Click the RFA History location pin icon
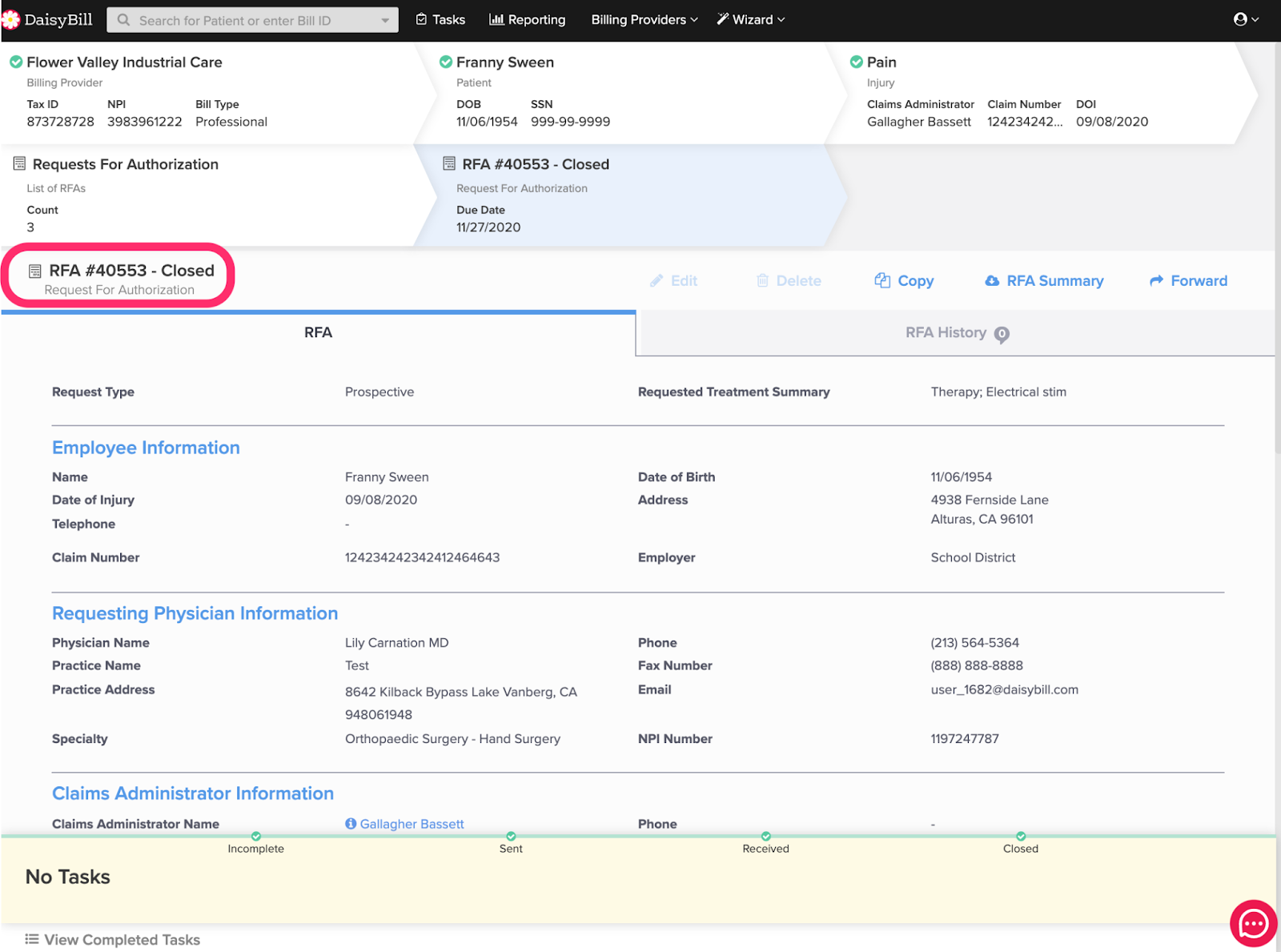Image resolution: width=1281 pixels, height=952 pixels. (x=1002, y=335)
